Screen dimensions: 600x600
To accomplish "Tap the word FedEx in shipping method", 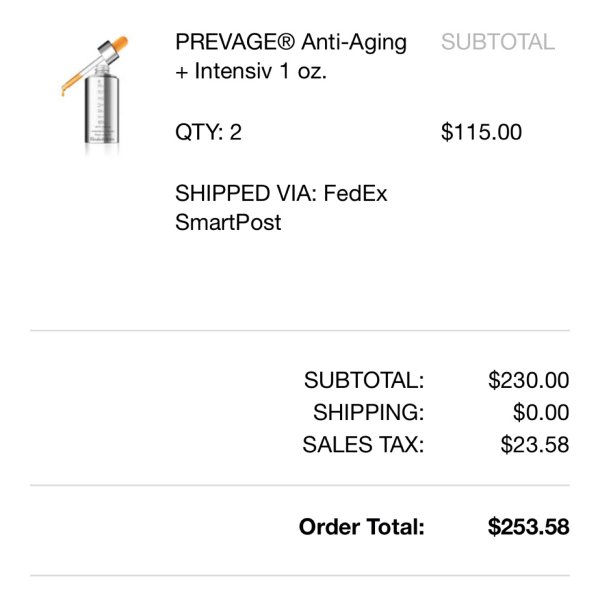I will coord(355,193).
